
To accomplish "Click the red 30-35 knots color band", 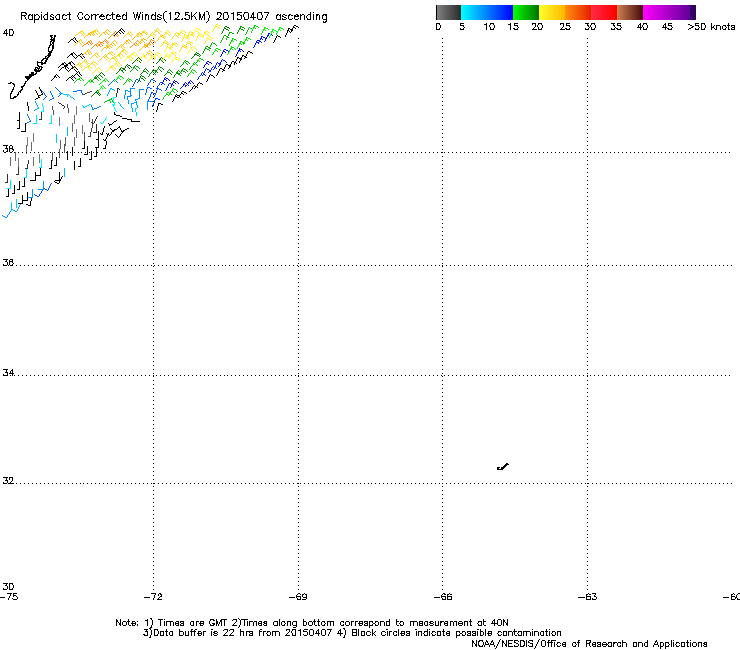I will point(604,12).
